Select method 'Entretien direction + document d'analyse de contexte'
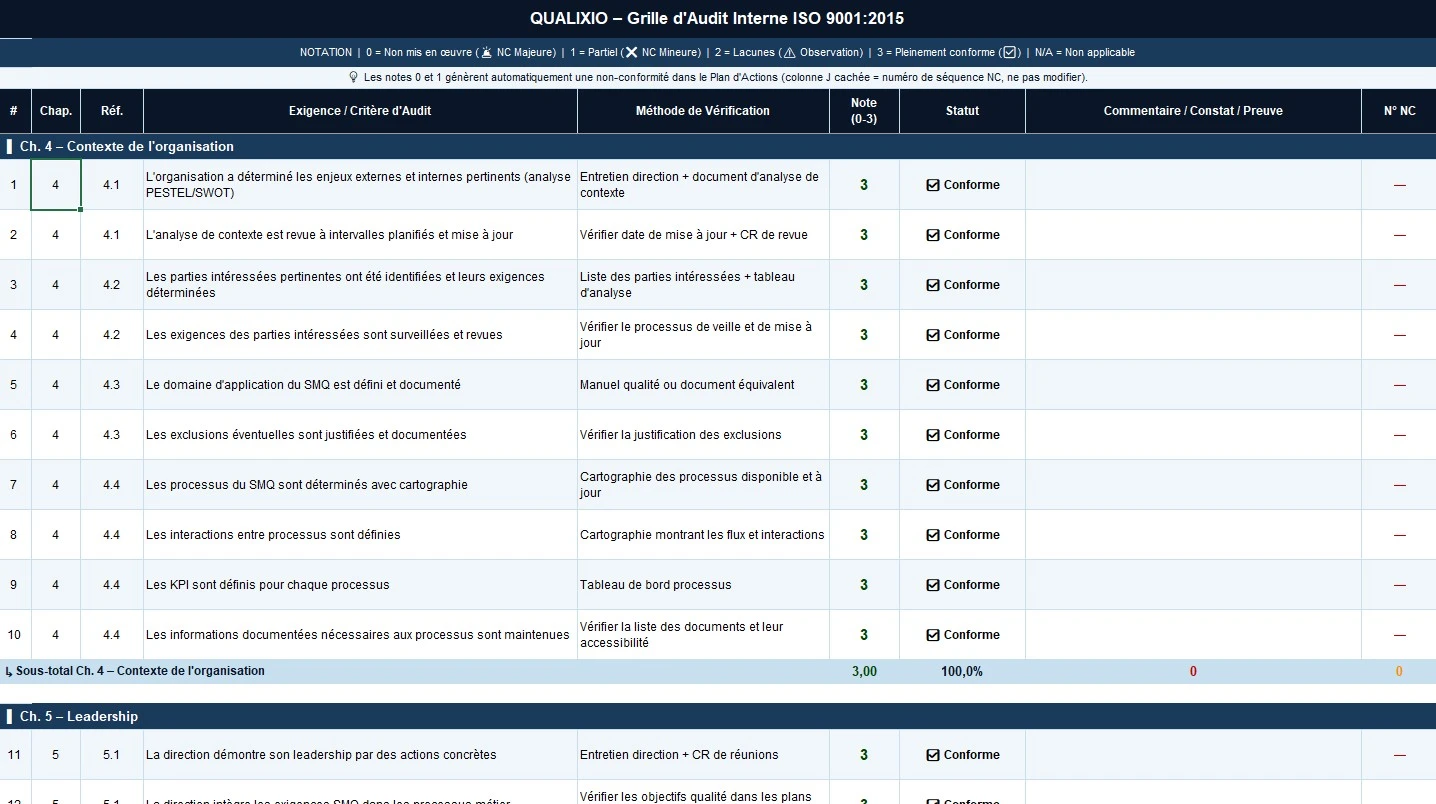The height and width of the screenshot is (804, 1436). (x=703, y=185)
